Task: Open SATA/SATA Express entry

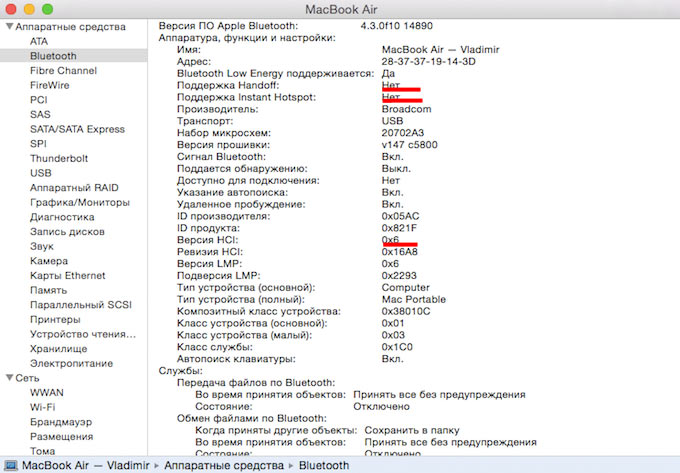Action: [x=77, y=129]
